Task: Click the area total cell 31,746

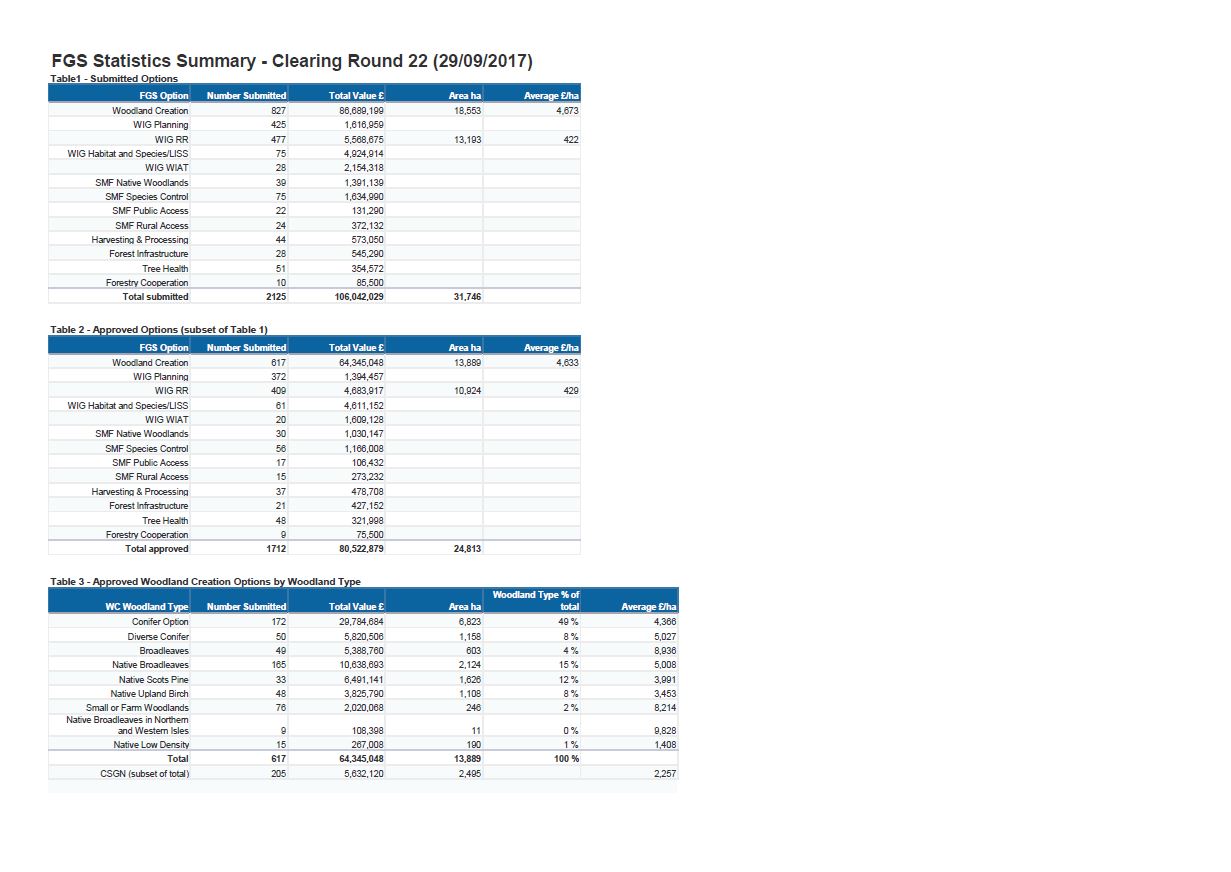Action: point(467,297)
